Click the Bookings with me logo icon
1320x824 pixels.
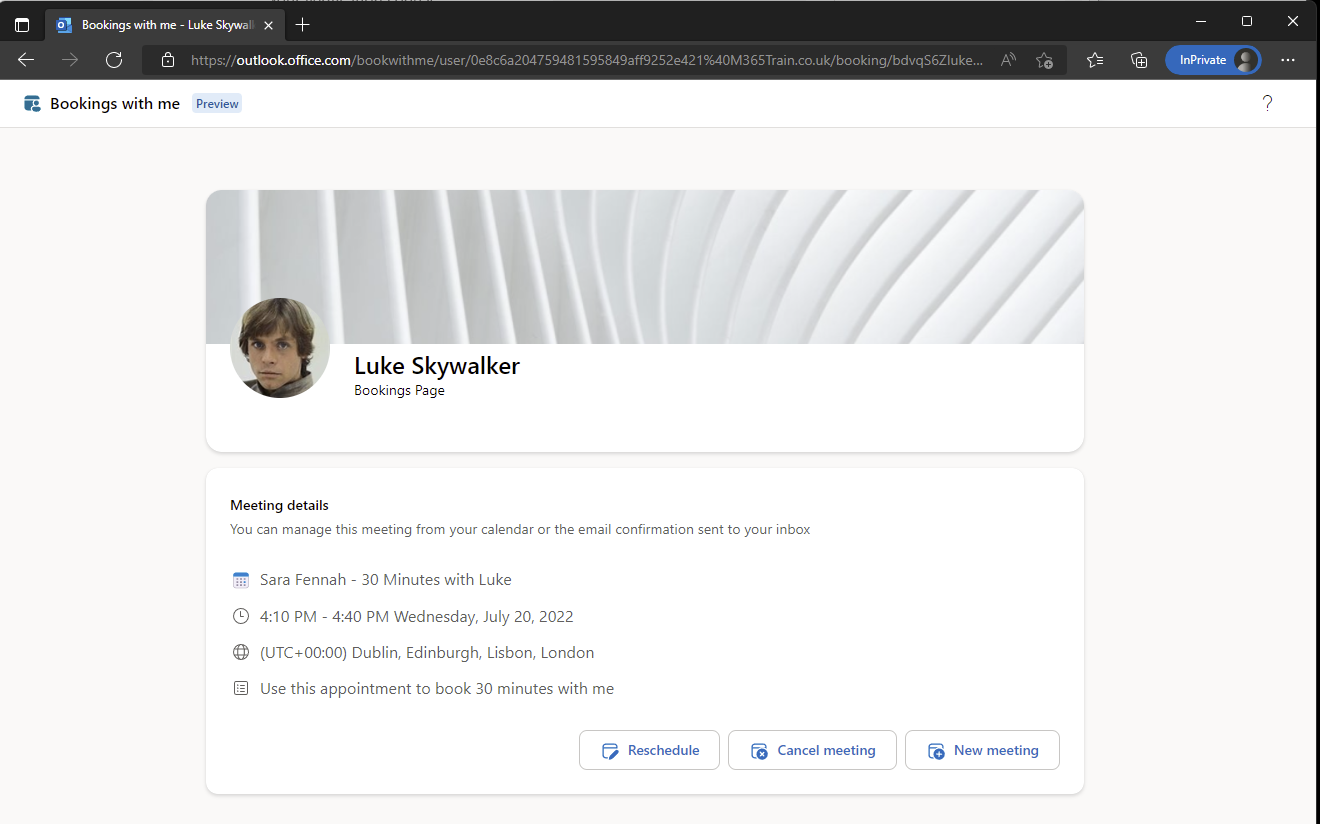[x=32, y=104]
